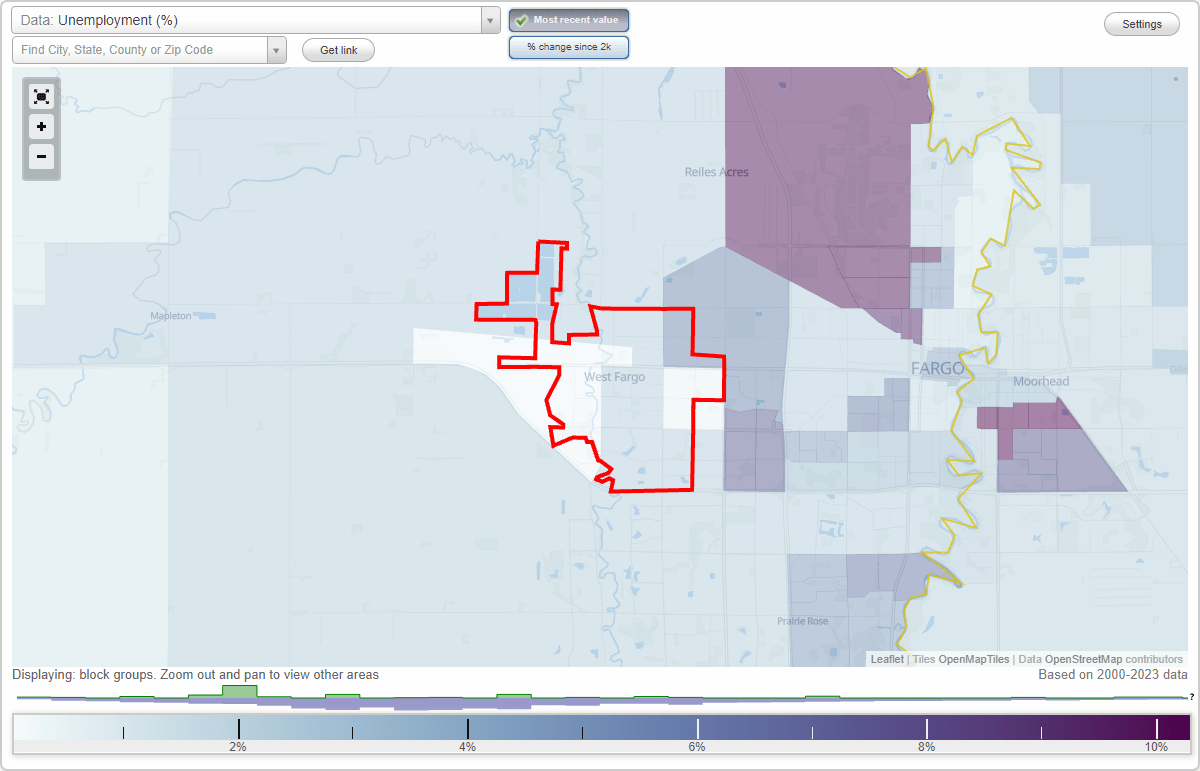Screen dimensions: 1200x771
Task: Follow the Leaflet attribution link
Action: [886, 659]
